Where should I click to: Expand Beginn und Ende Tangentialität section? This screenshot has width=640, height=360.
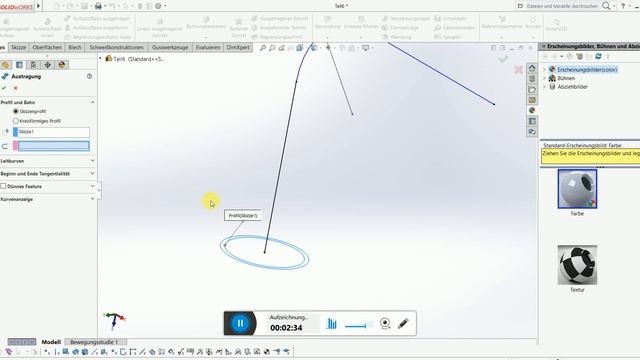point(93,173)
